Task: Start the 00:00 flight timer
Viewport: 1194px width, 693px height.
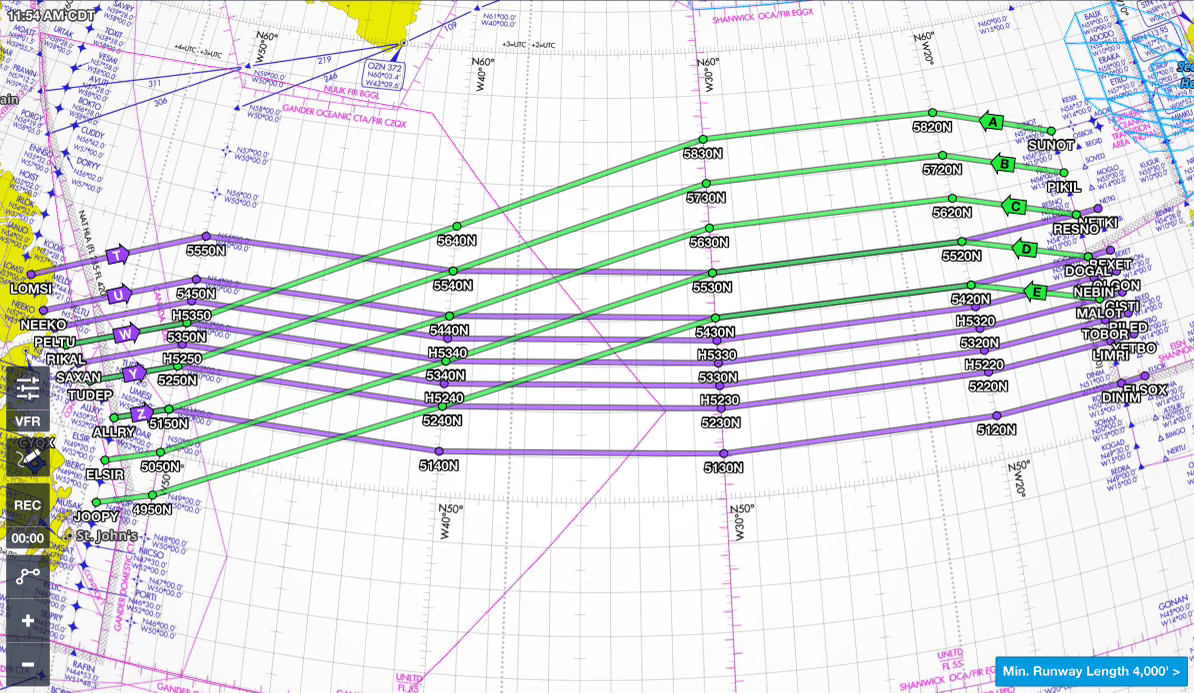Action: (x=27, y=537)
